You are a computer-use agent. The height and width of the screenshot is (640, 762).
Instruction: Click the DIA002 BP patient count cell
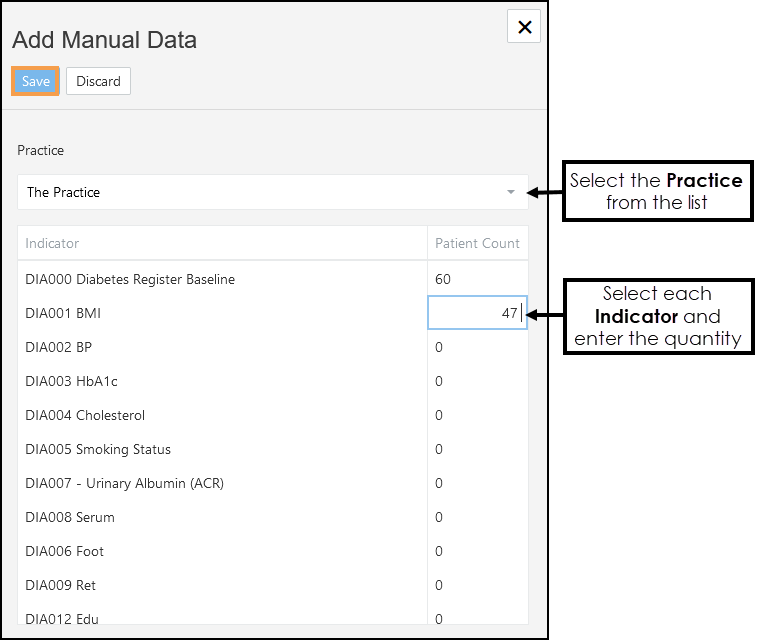tap(477, 347)
